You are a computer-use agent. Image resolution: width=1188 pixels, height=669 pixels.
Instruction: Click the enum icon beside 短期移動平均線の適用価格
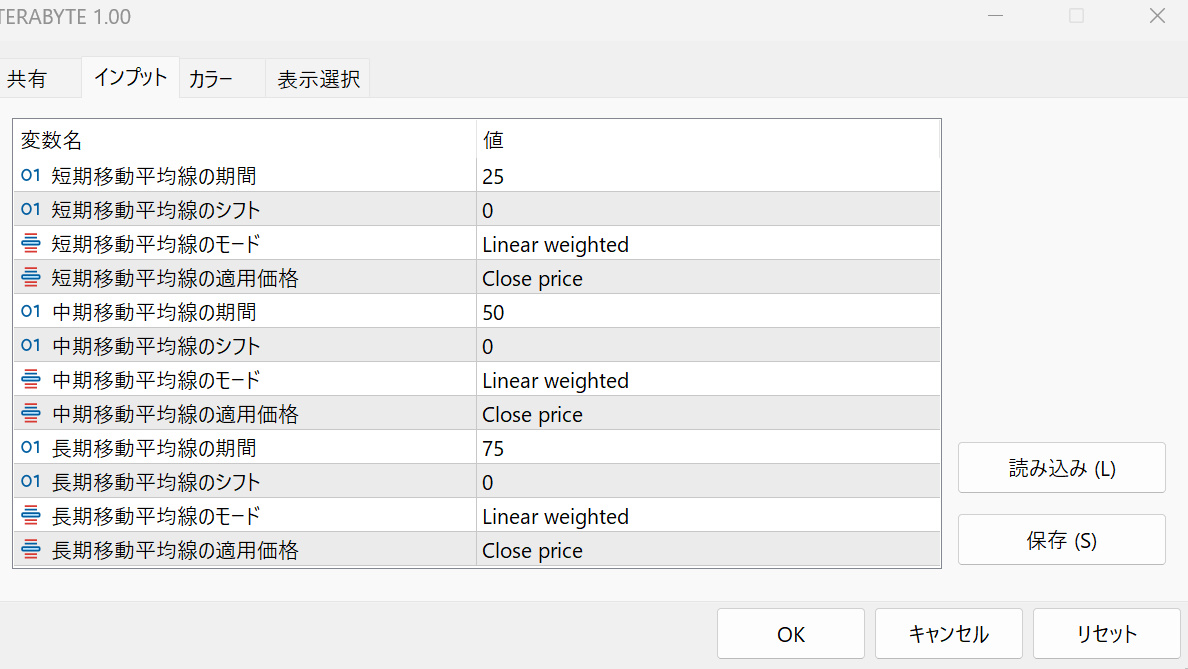[30, 278]
